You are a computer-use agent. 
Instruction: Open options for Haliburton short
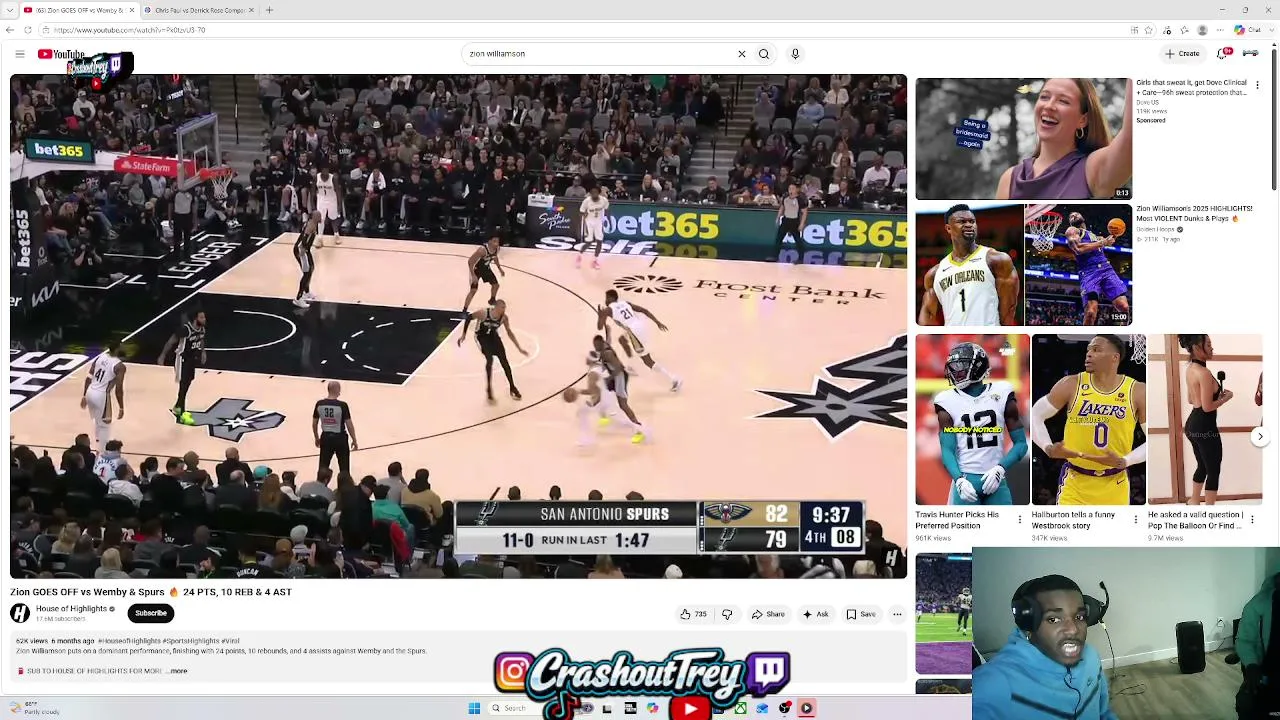pos(1136,520)
